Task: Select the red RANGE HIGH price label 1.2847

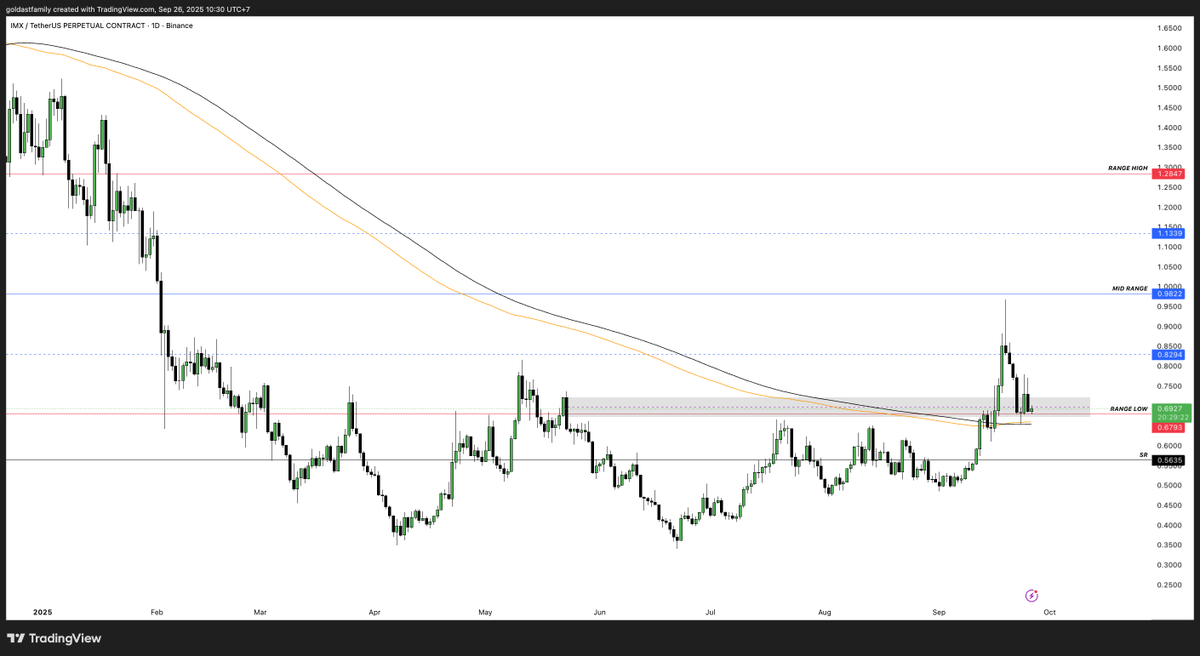Action: 1168,173
